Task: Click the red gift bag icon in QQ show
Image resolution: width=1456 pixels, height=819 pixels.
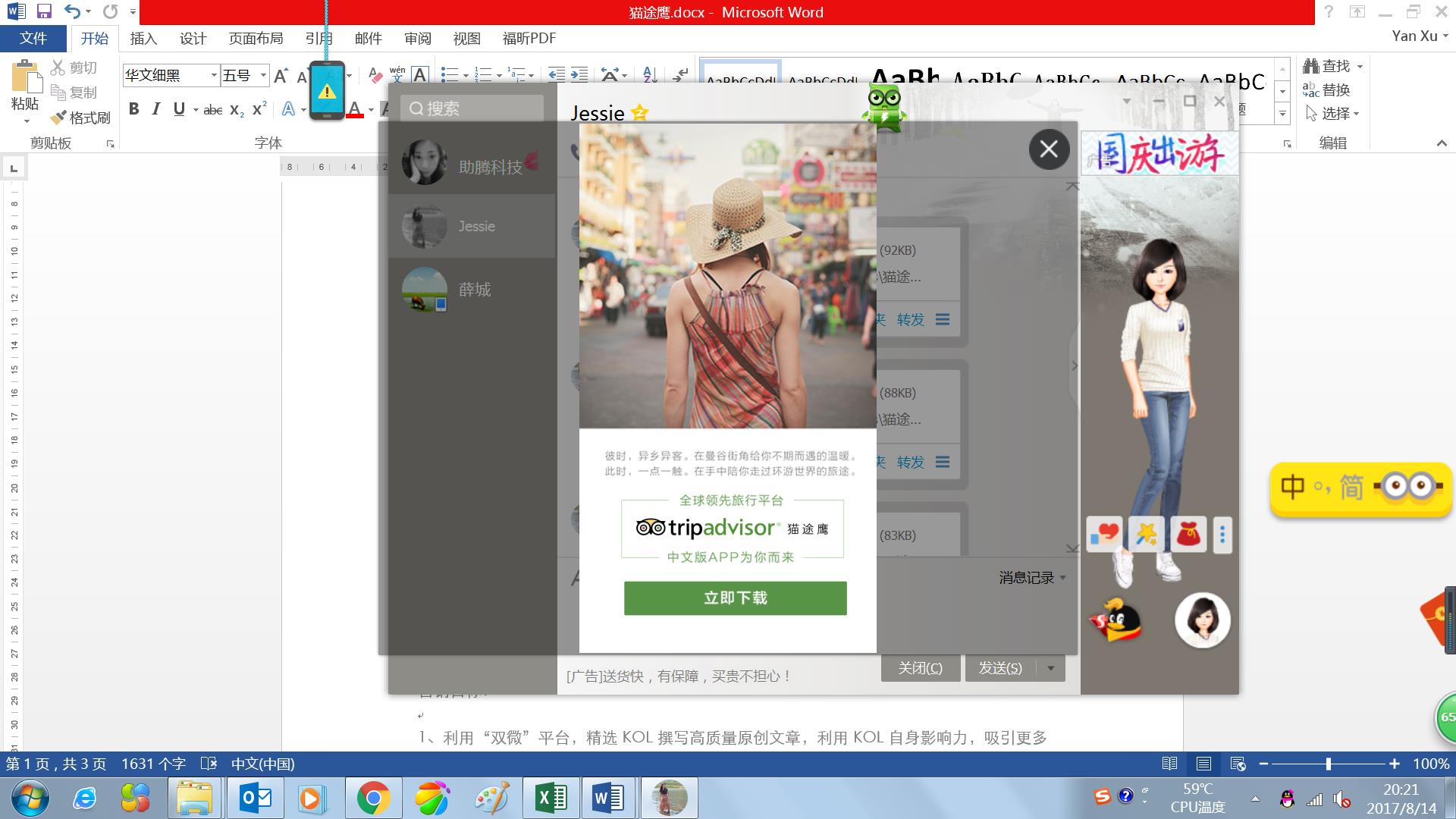Action: pyautogui.click(x=1189, y=535)
